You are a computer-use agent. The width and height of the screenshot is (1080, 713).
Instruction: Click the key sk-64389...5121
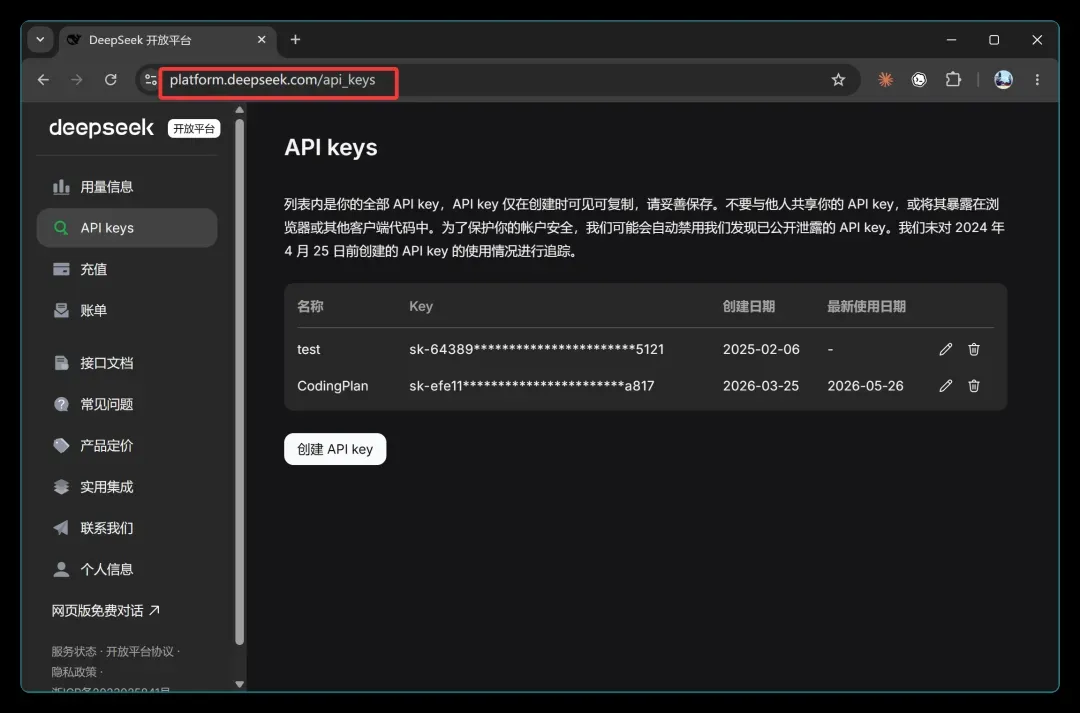click(537, 349)
